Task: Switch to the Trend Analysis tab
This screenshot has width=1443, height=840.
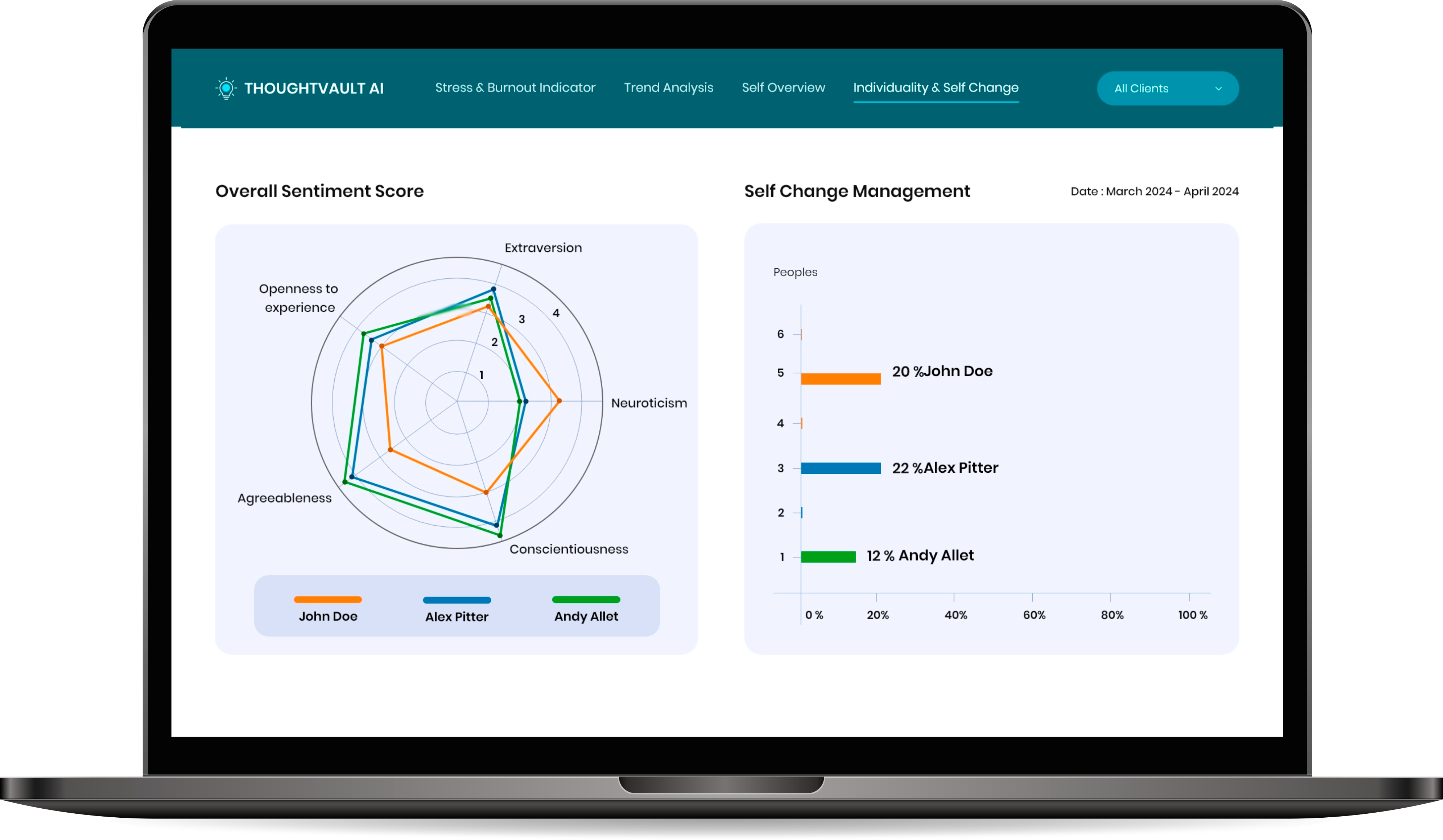Action: tap(668, 87)
